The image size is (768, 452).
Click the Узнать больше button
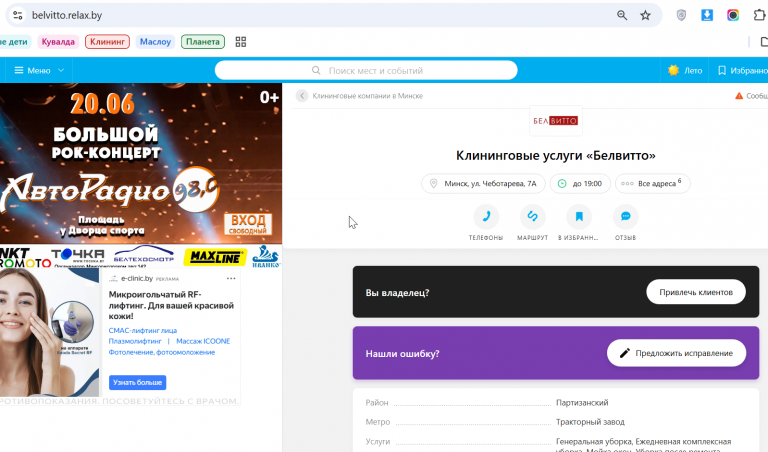pos(137,382)
